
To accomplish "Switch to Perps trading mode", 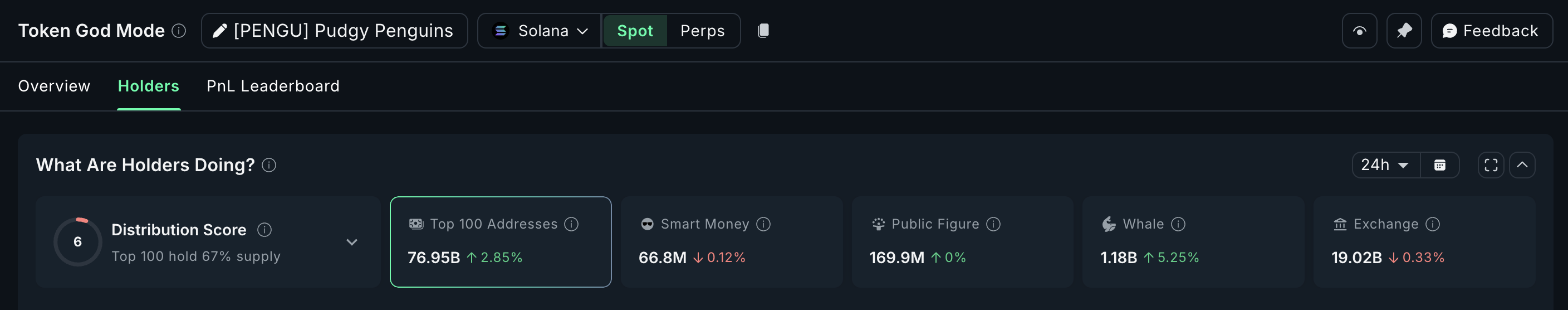I will (x=703, y=31).
